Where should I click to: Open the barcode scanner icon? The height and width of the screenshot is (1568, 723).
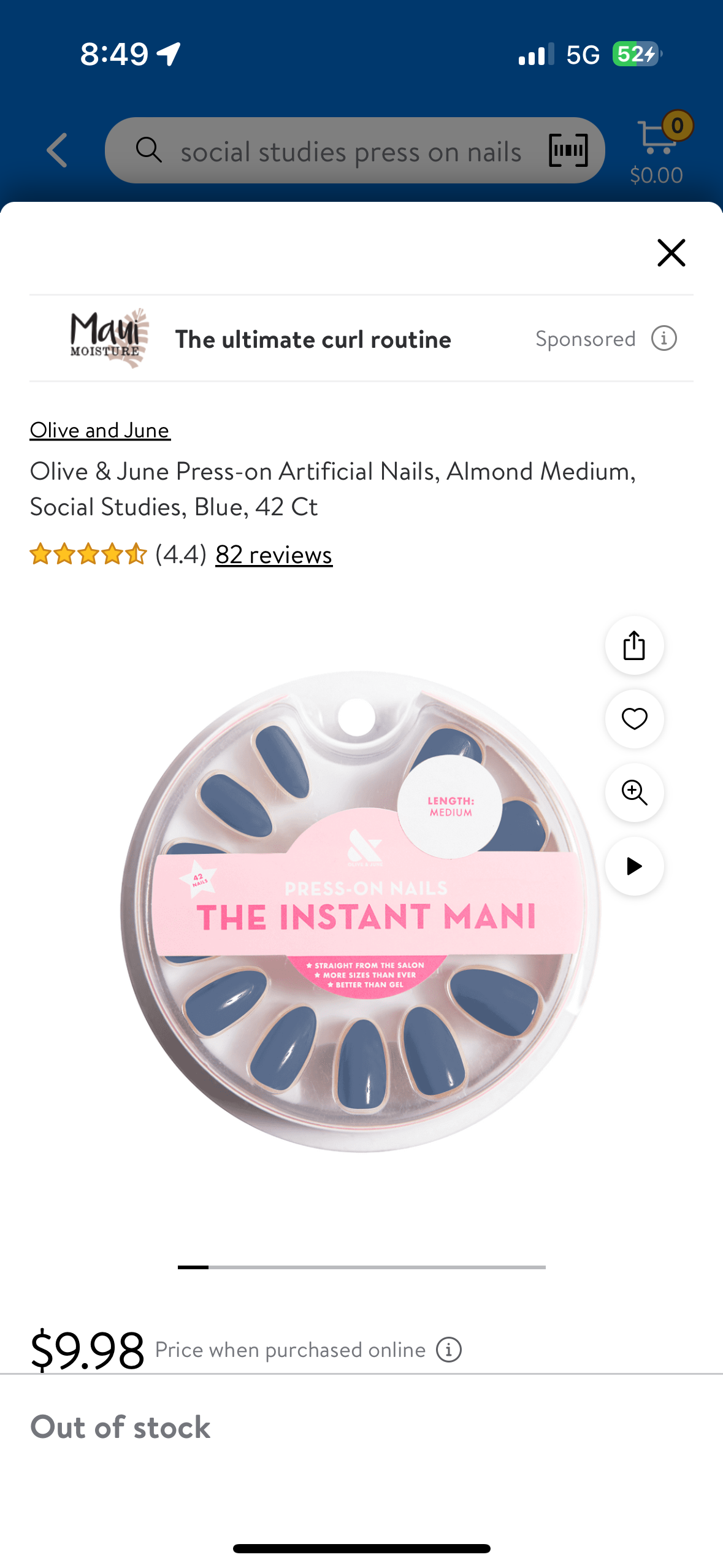pyautogui.click(x=568, y=150)
